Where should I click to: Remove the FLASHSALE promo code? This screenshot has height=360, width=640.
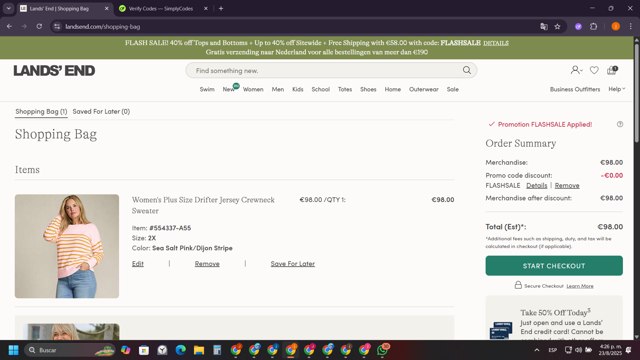pyautogui.click(x=567, y=185)
